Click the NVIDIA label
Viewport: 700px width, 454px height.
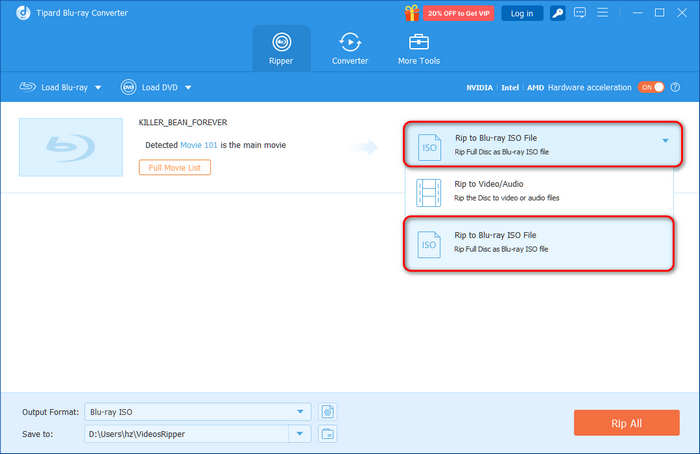coord(479,87)
